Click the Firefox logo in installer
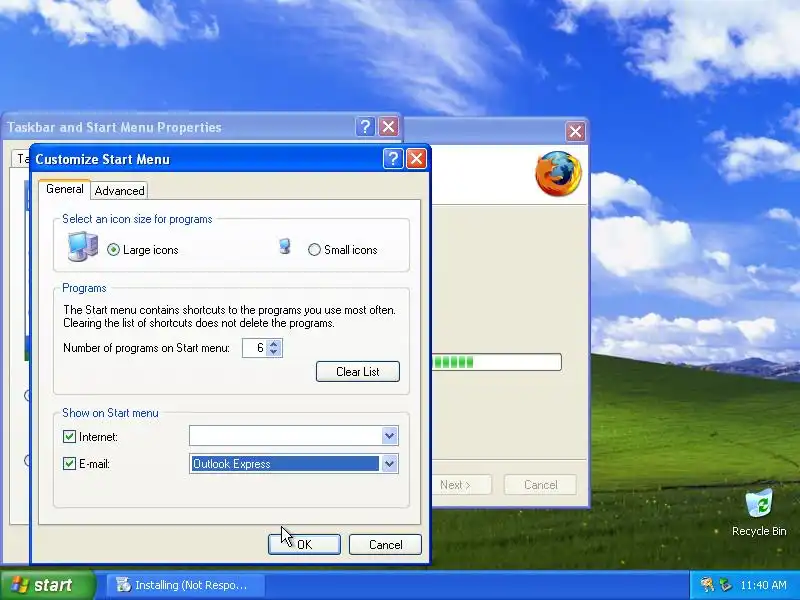The width and height of the screenshot is (800, 600). [x=558, y=173]
